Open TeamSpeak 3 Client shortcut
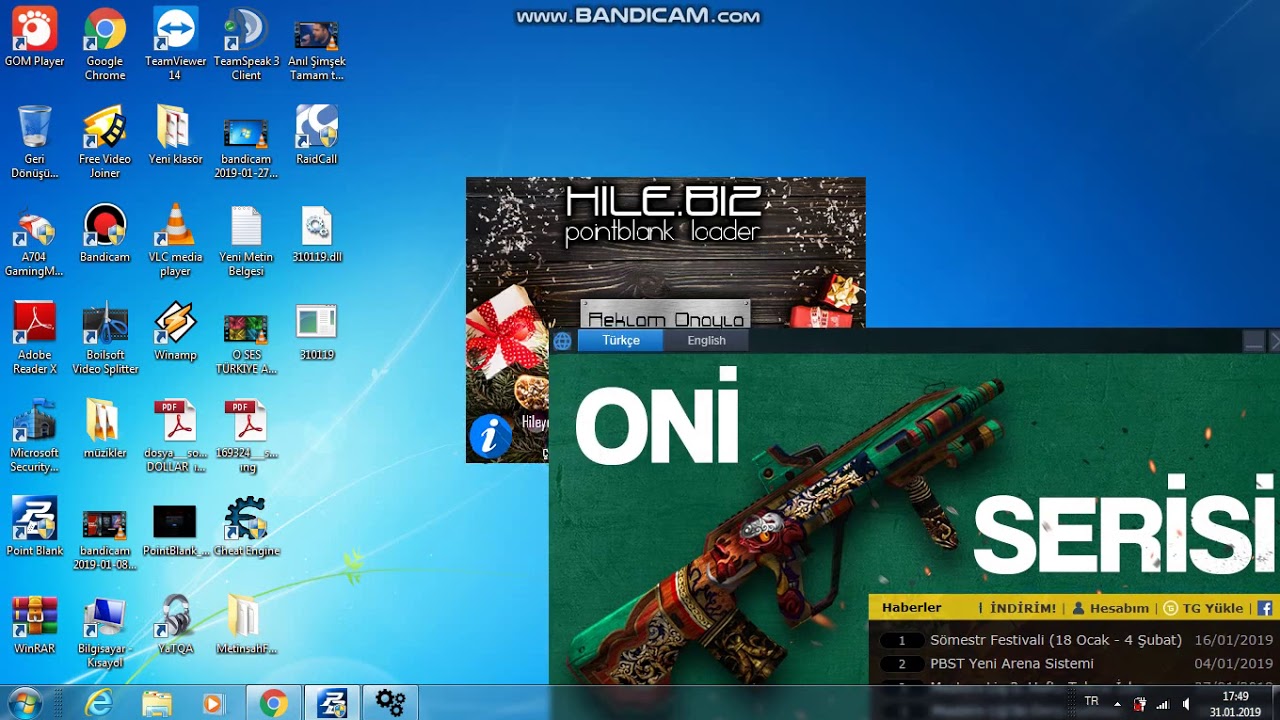The image size is (1280, 720). coord(246,44)
